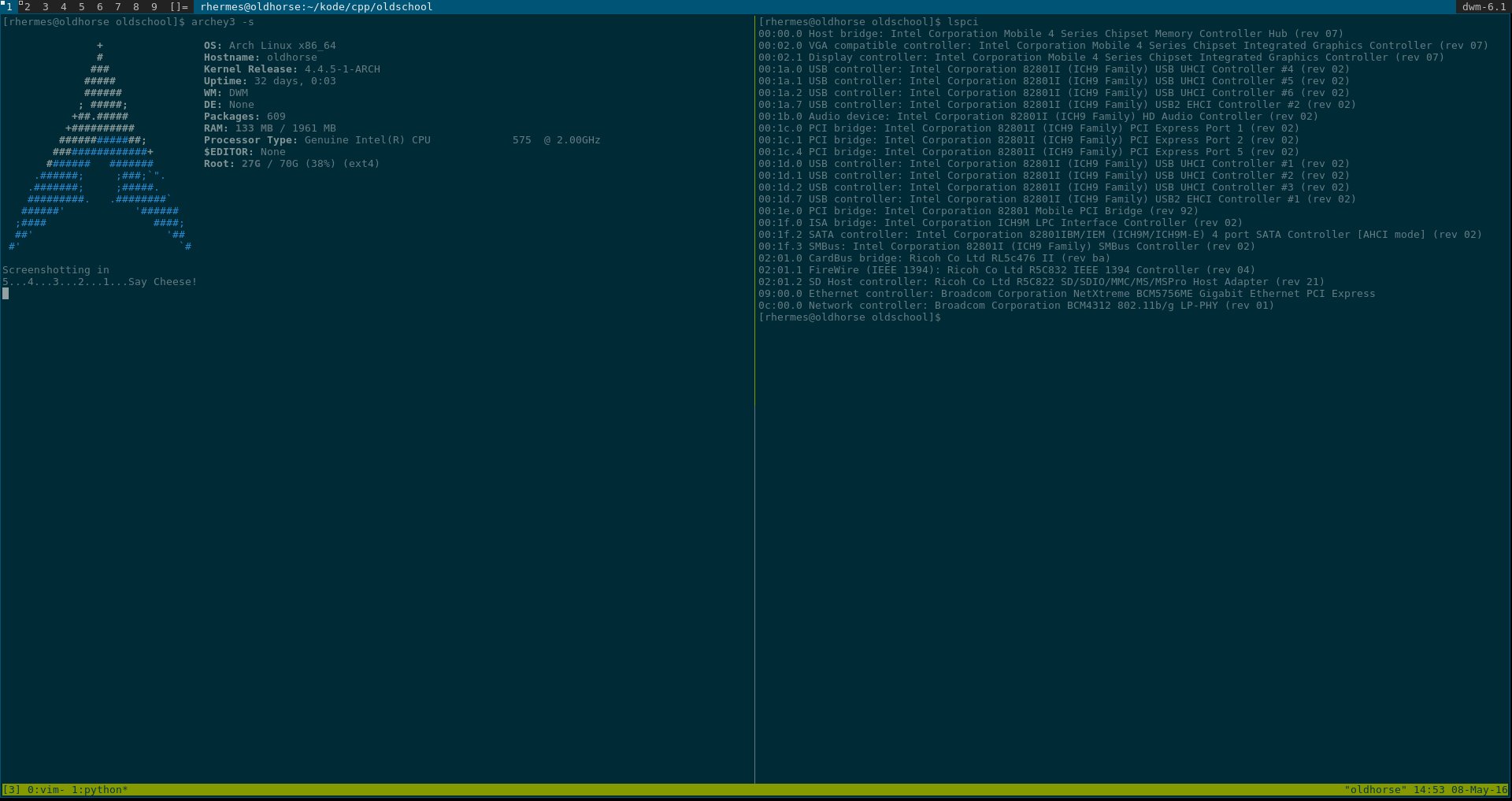Switch to dwm tag 6
Viewport: 1512px width, 801px height.
99,6
